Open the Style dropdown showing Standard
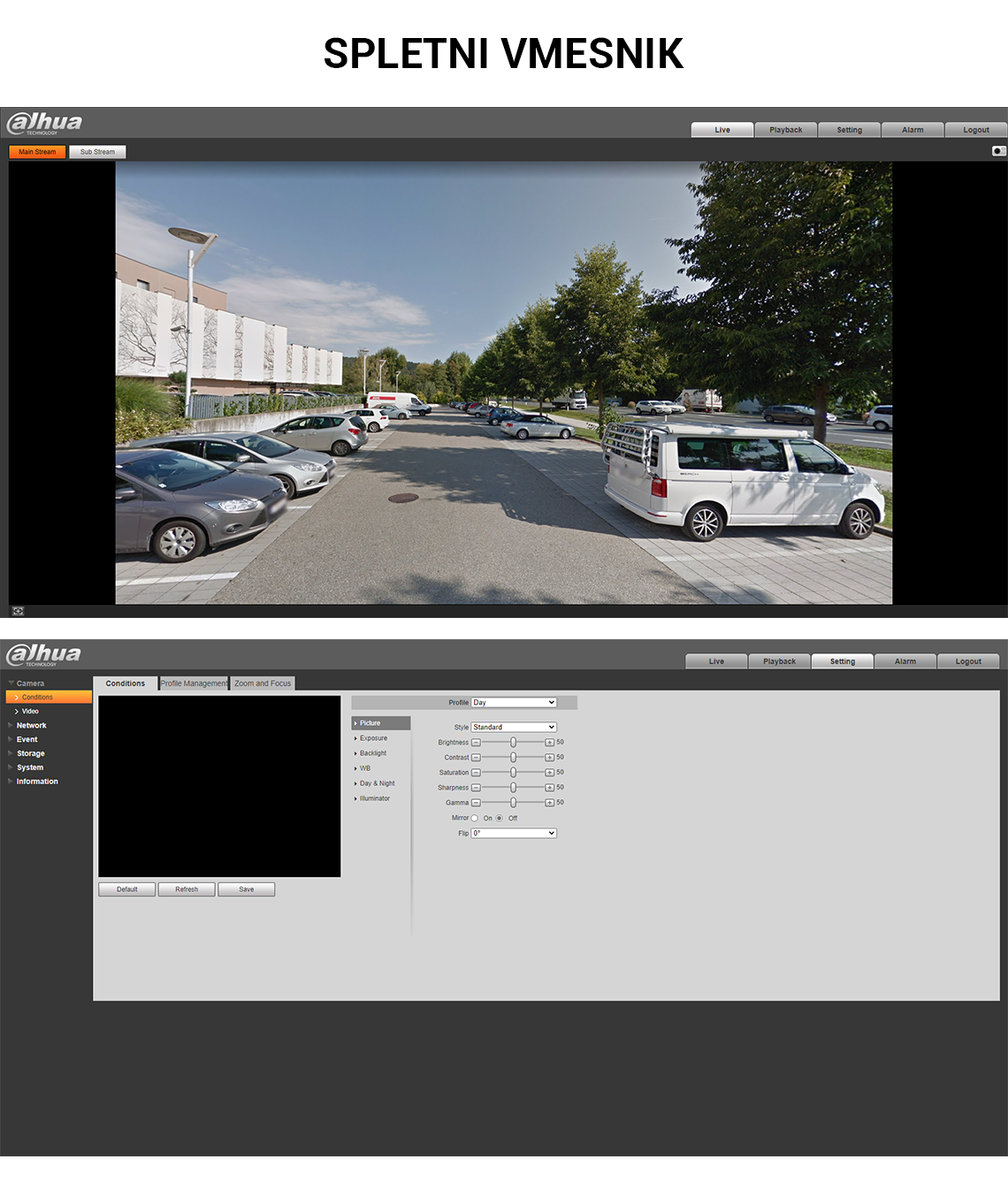Image resolution: width=1008 pixels, height=1190 pixels. [x=514, y=728]
